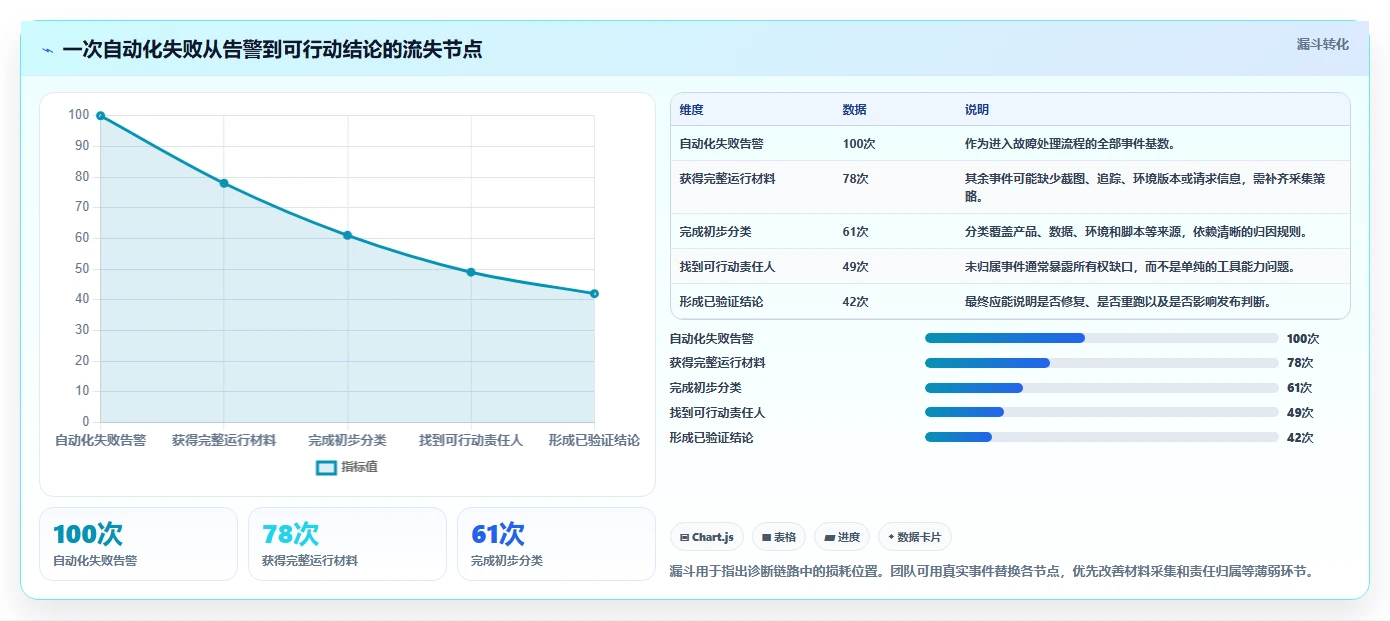Toggle the 指标值 legend swatch
The image size is (1390, 621).
[x=326, y=467]
